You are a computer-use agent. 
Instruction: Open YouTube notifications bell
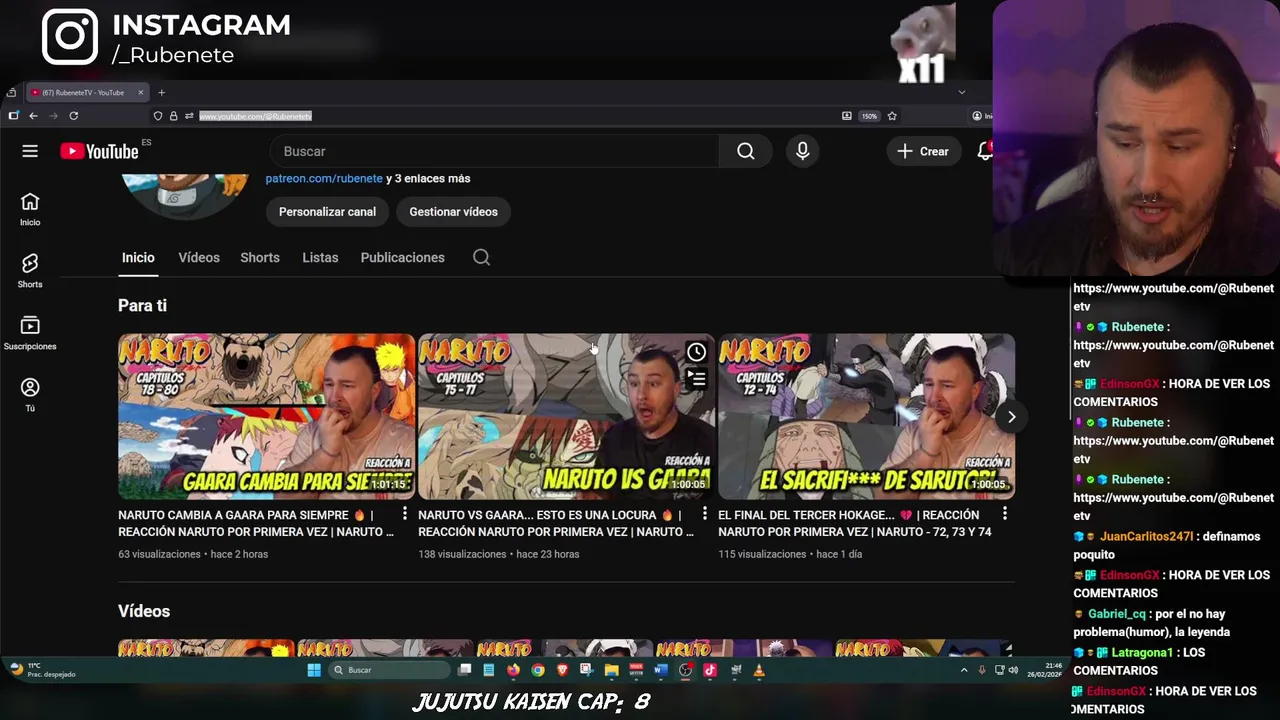985,151
